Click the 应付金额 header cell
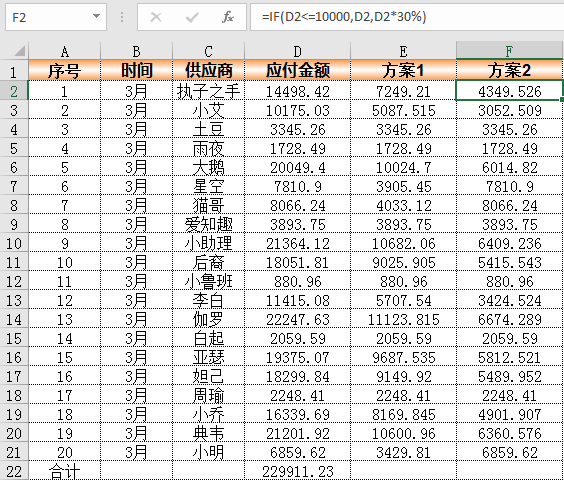Viewport: 564px width, 480px height. (297, 70)
